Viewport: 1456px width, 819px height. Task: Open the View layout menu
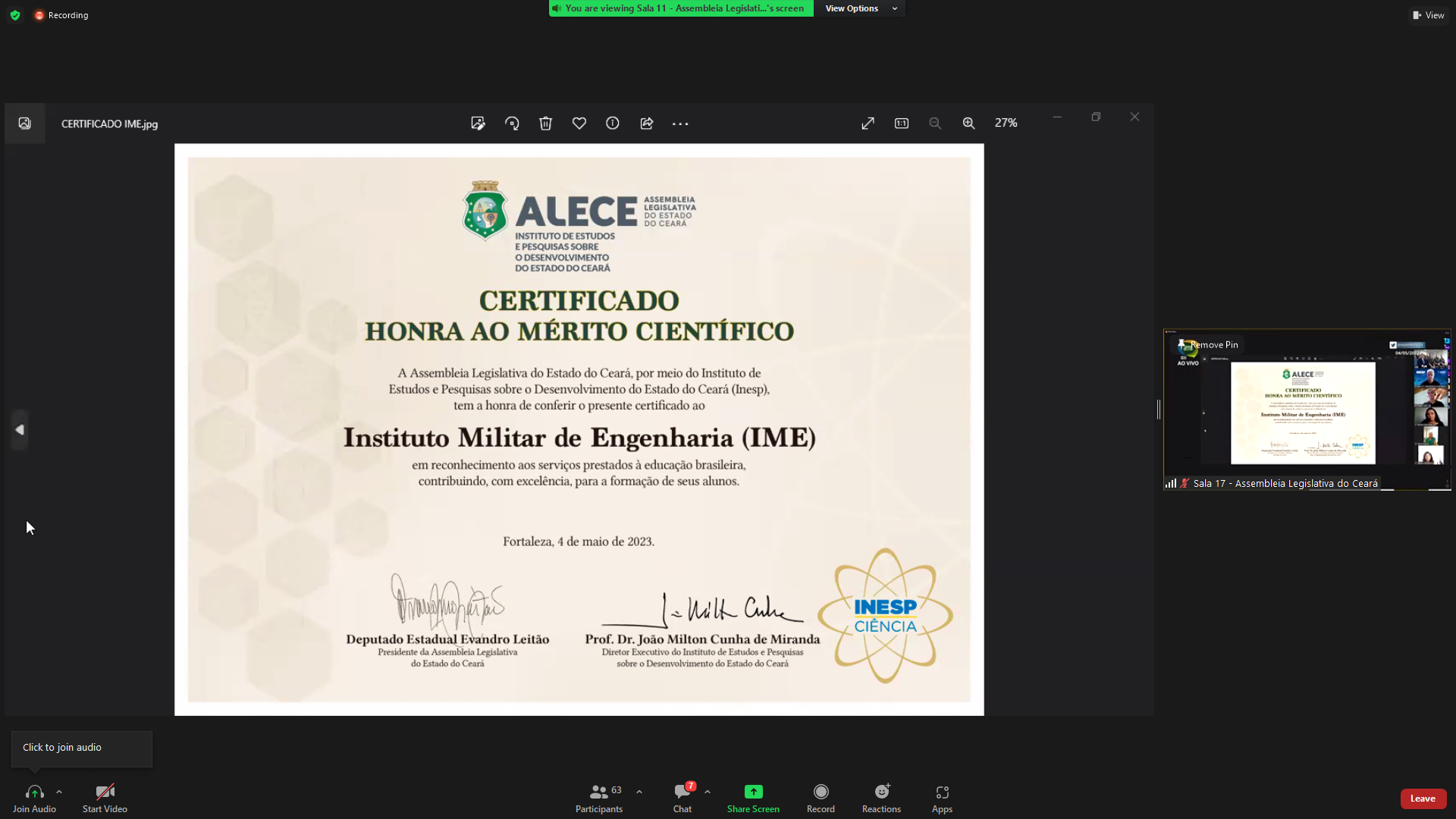coord(1429,15)
